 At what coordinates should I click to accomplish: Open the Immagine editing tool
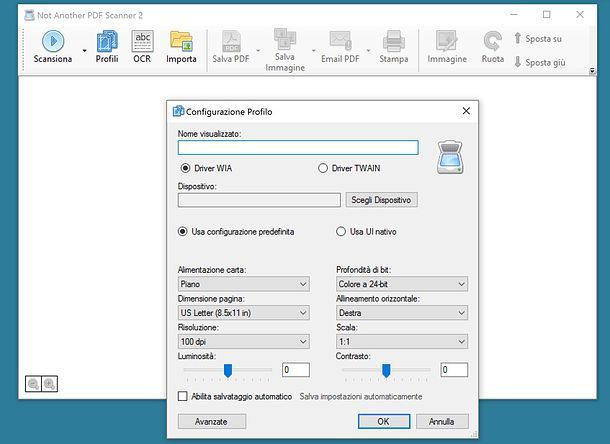click(x=447, y=47)
